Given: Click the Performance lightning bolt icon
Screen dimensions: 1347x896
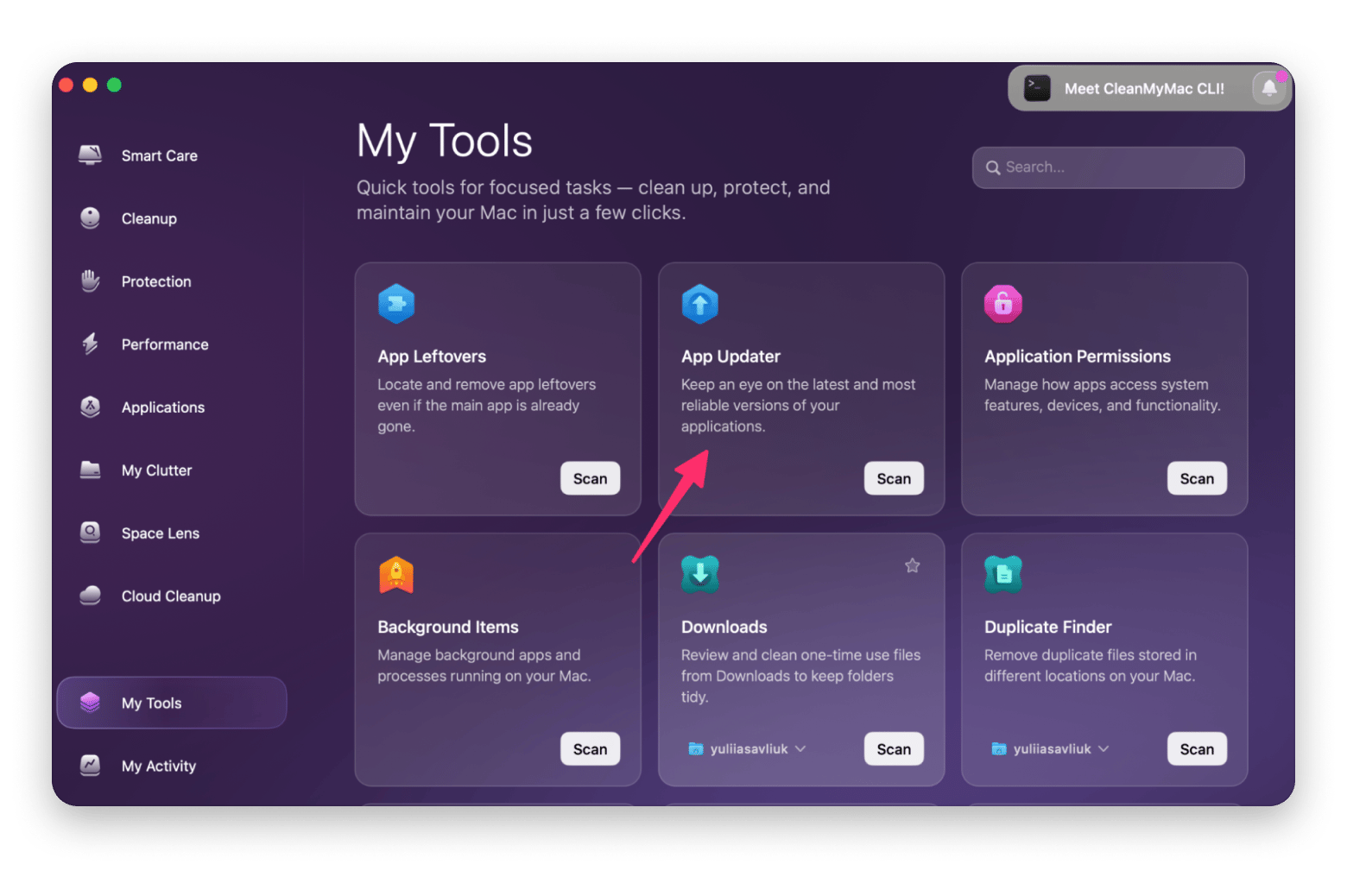Looking at the screenshot, I should 91,344.
